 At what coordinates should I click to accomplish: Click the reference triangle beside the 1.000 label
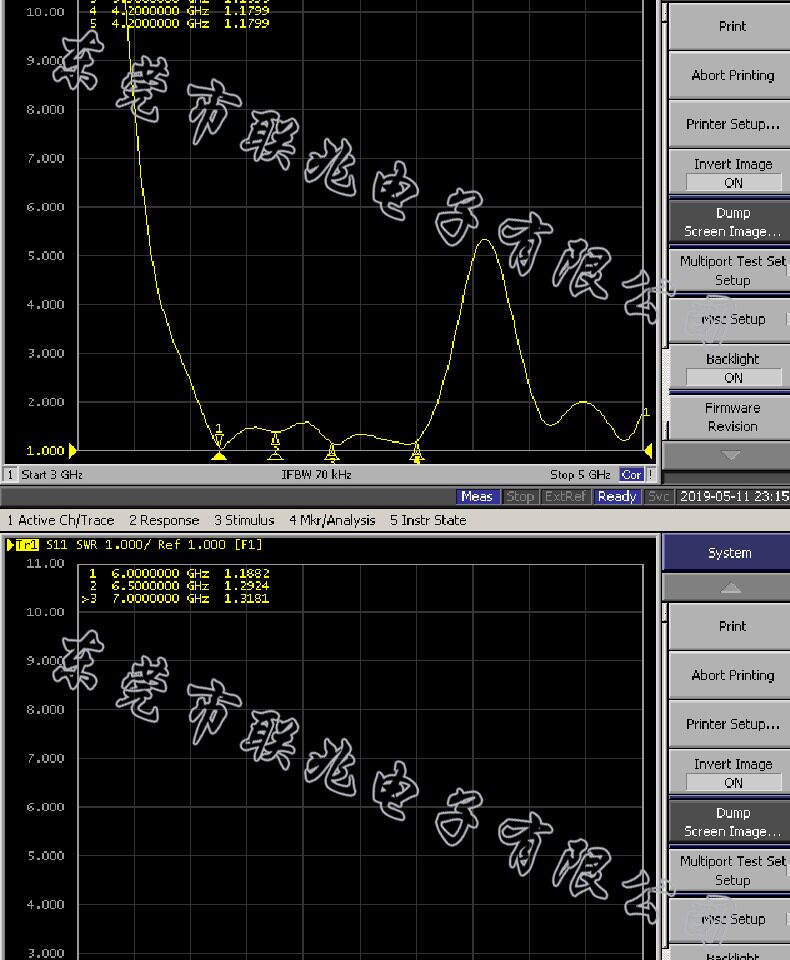tap(72, 451)
